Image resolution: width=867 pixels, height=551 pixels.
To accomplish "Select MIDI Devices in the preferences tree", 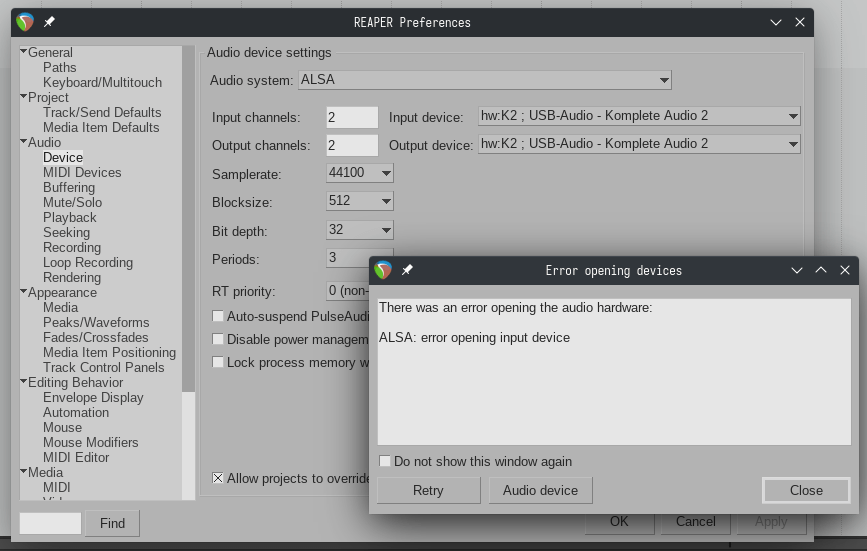I will (82, 172).
